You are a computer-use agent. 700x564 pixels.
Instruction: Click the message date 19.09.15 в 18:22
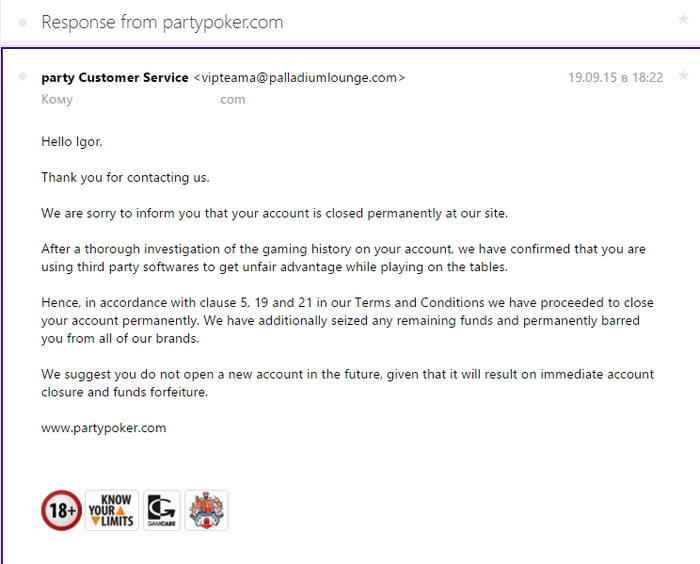(616, 78)
